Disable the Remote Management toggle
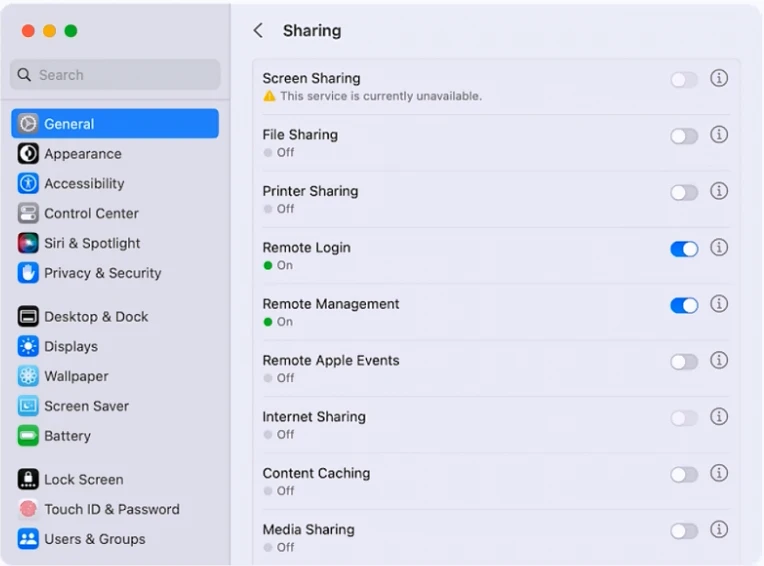Viewport: 764px width, 566px height. pos(684,305)
